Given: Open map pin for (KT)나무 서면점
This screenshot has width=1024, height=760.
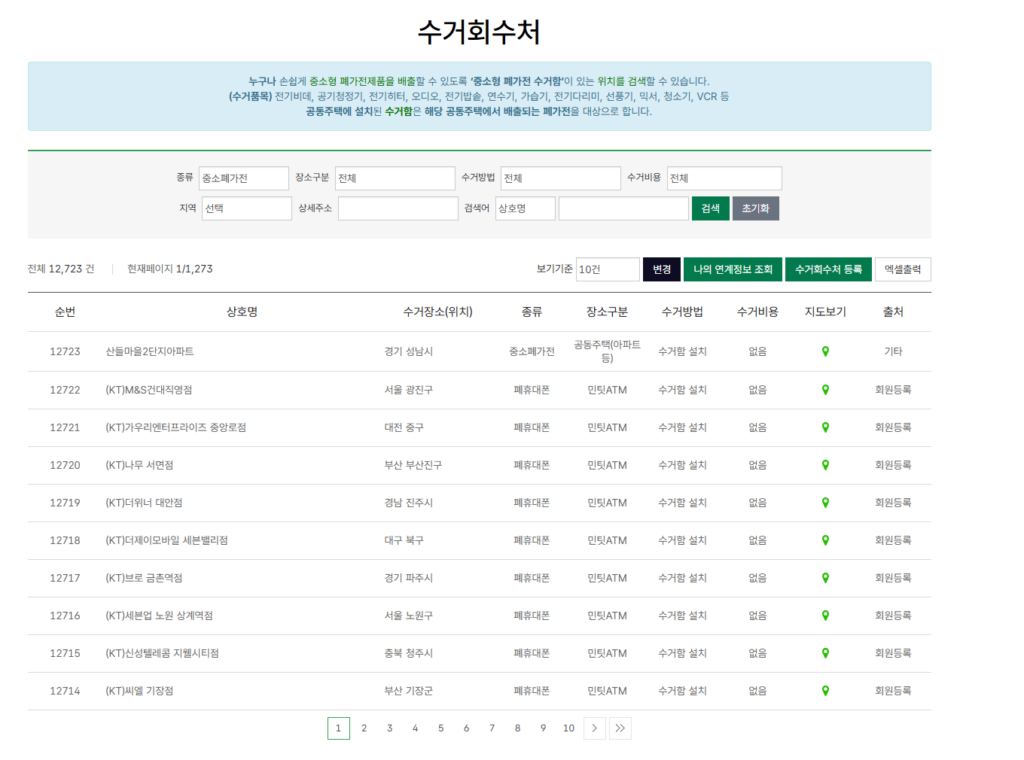Looking at the screenshot, I should (x=825, y=465).
